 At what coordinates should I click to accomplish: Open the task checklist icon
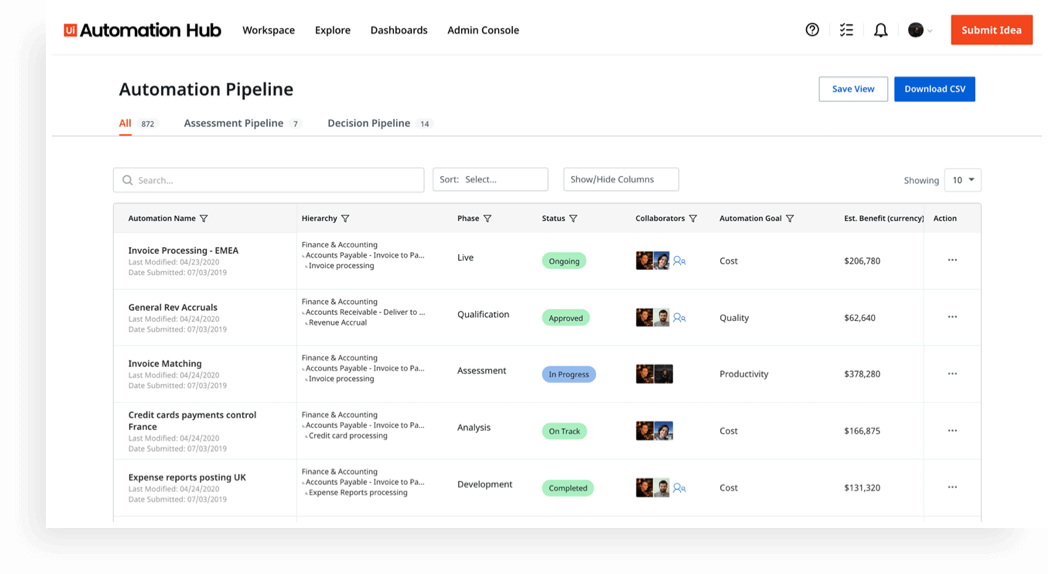pos(846,29)
